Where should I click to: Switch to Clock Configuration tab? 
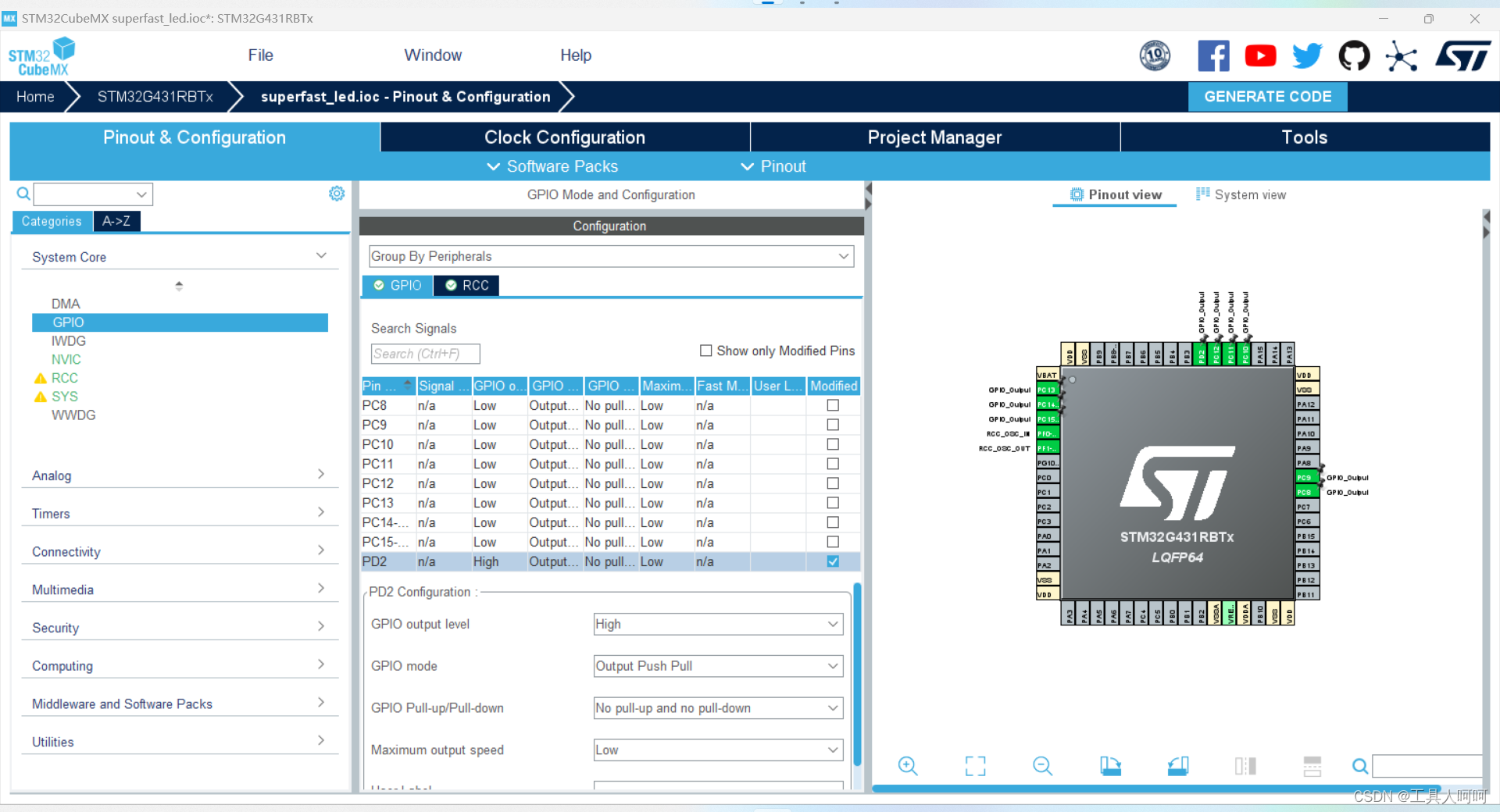(565, 137)
